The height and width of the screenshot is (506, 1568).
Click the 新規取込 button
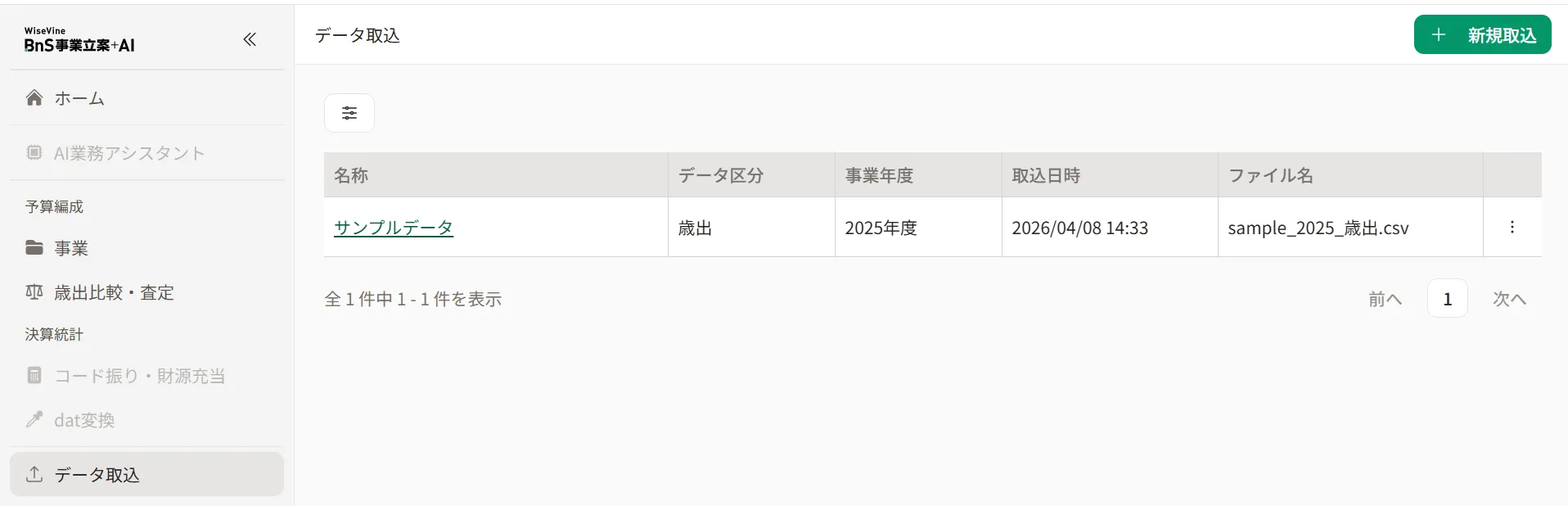(x=1482, y=34)
